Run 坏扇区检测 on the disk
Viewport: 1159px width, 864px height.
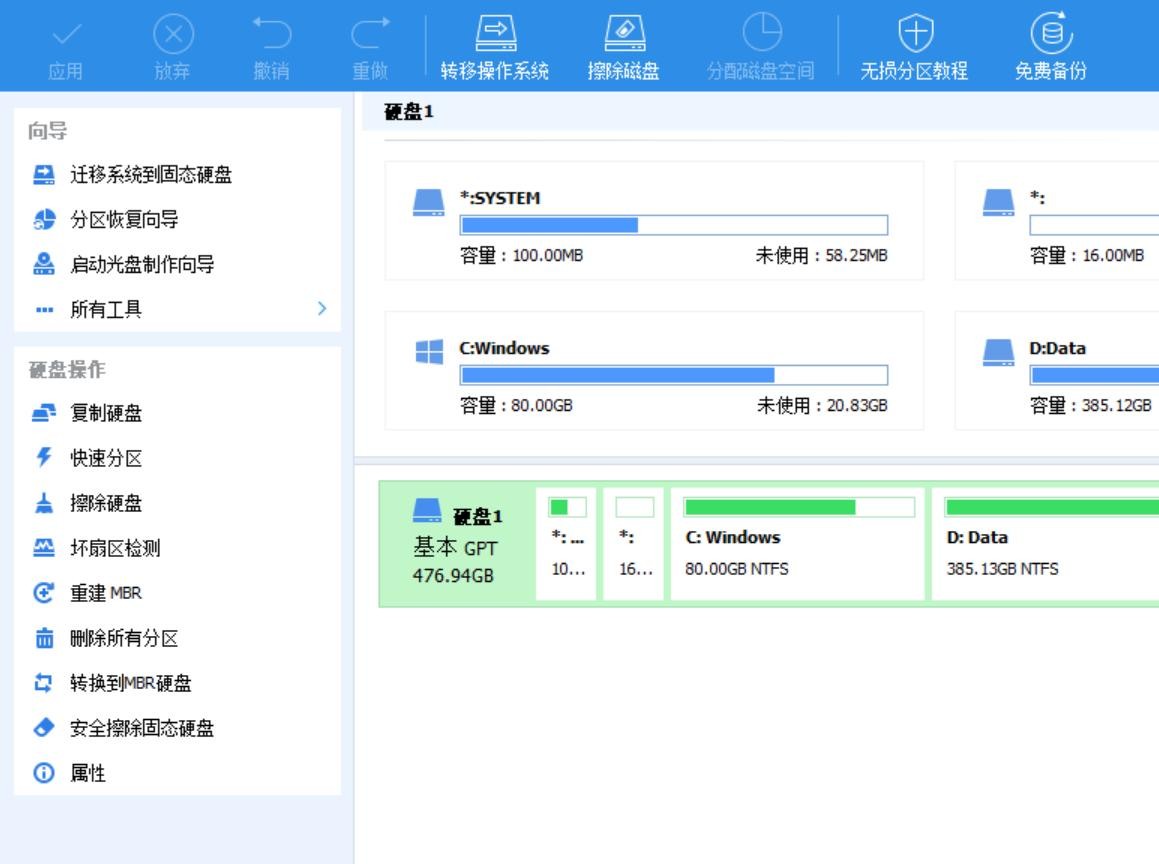tap(115, 548)
